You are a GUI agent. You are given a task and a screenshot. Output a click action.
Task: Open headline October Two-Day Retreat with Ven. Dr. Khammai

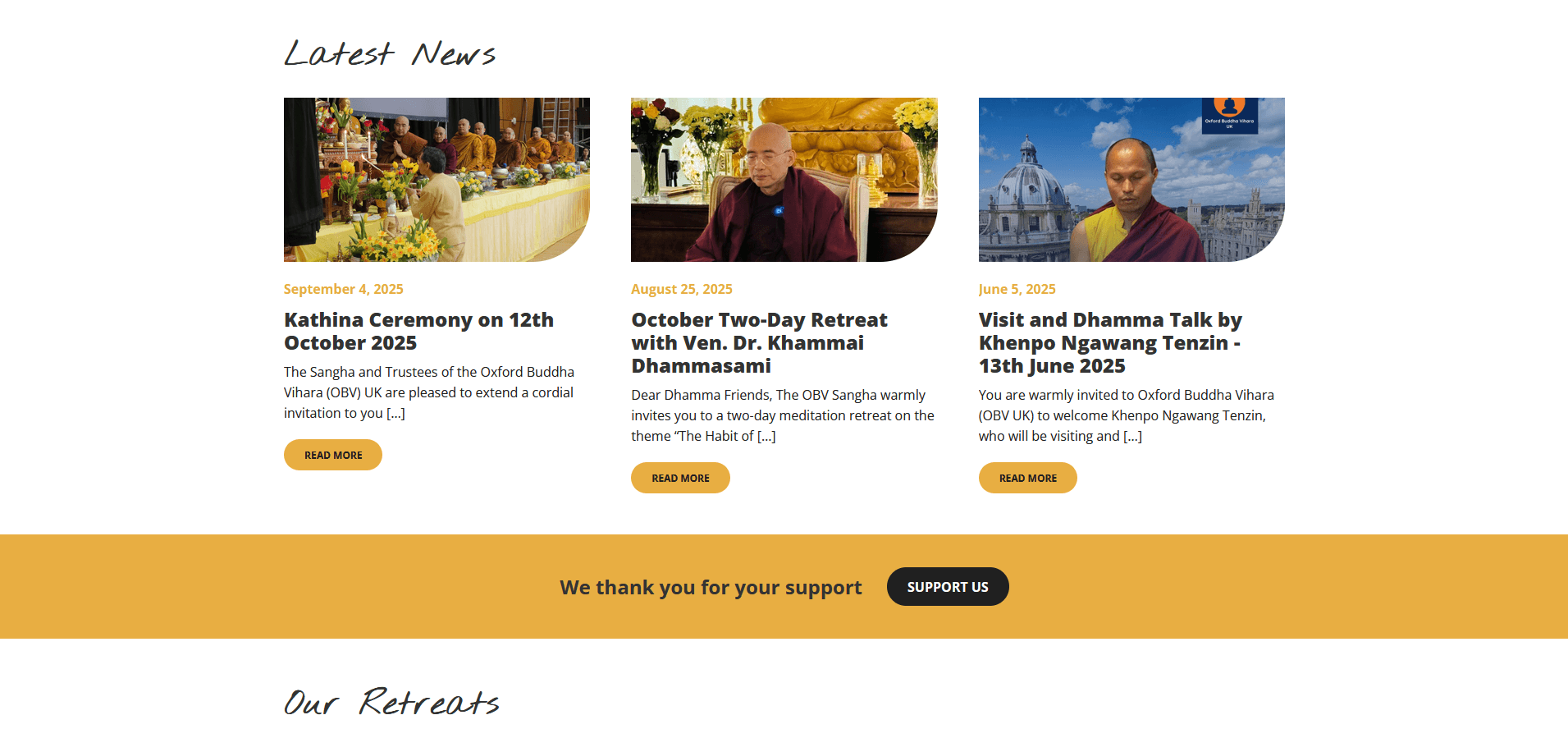click(759, 342)
